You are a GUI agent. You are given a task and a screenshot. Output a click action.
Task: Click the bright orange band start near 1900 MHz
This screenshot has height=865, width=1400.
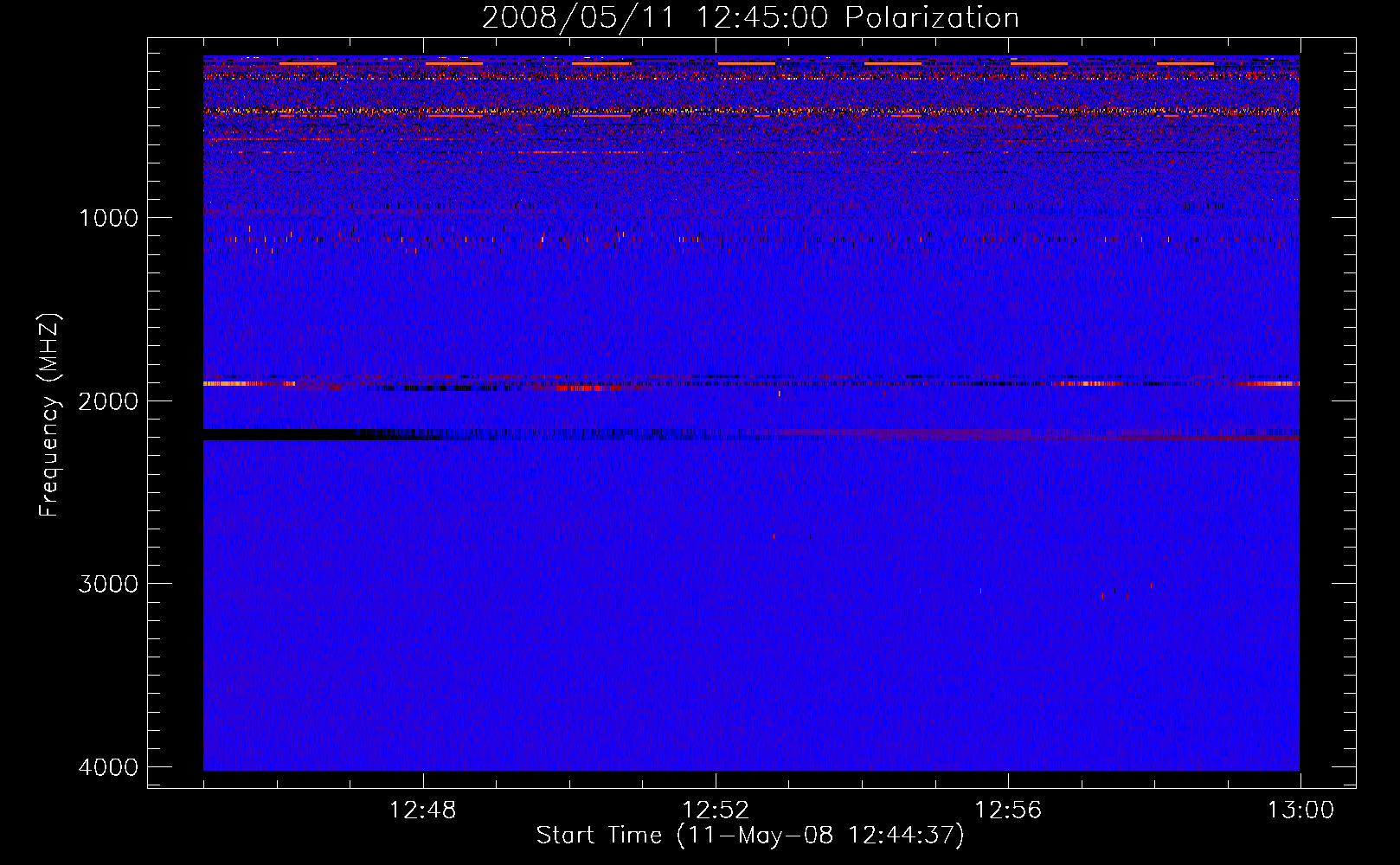tap(249, 383)
